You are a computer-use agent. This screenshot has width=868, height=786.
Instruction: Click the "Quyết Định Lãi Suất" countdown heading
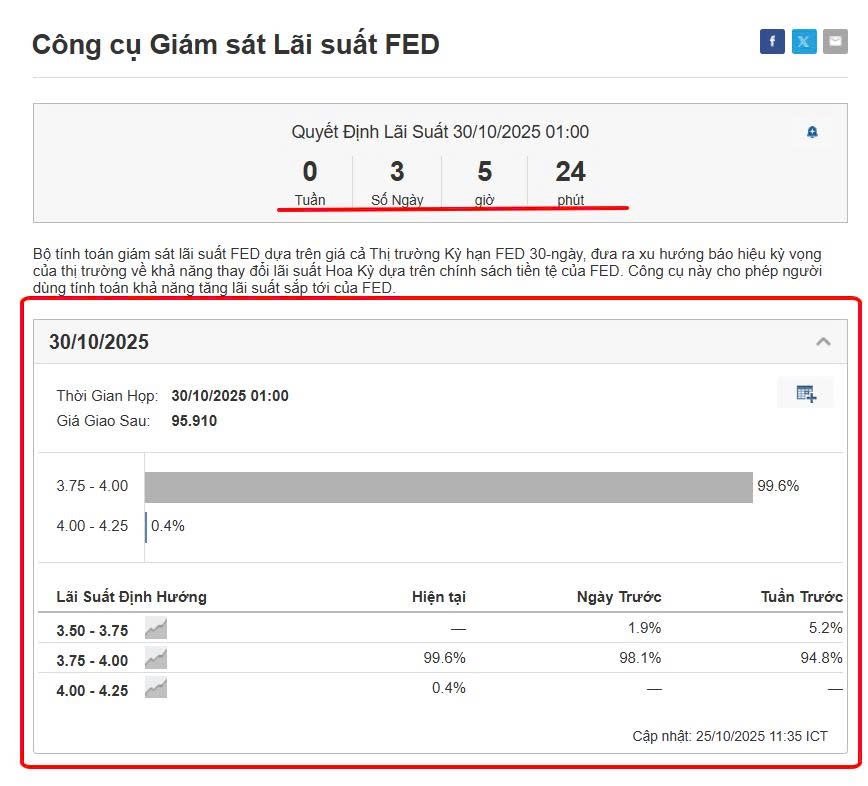pos(440,132)
